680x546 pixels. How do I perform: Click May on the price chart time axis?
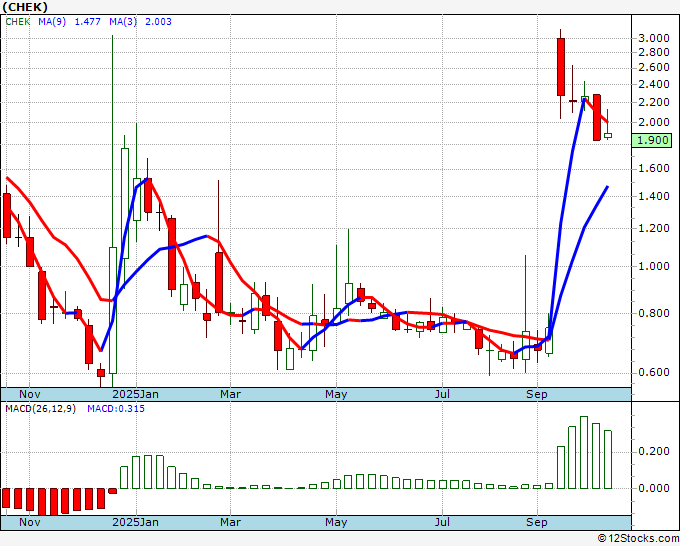pos(336,394)
